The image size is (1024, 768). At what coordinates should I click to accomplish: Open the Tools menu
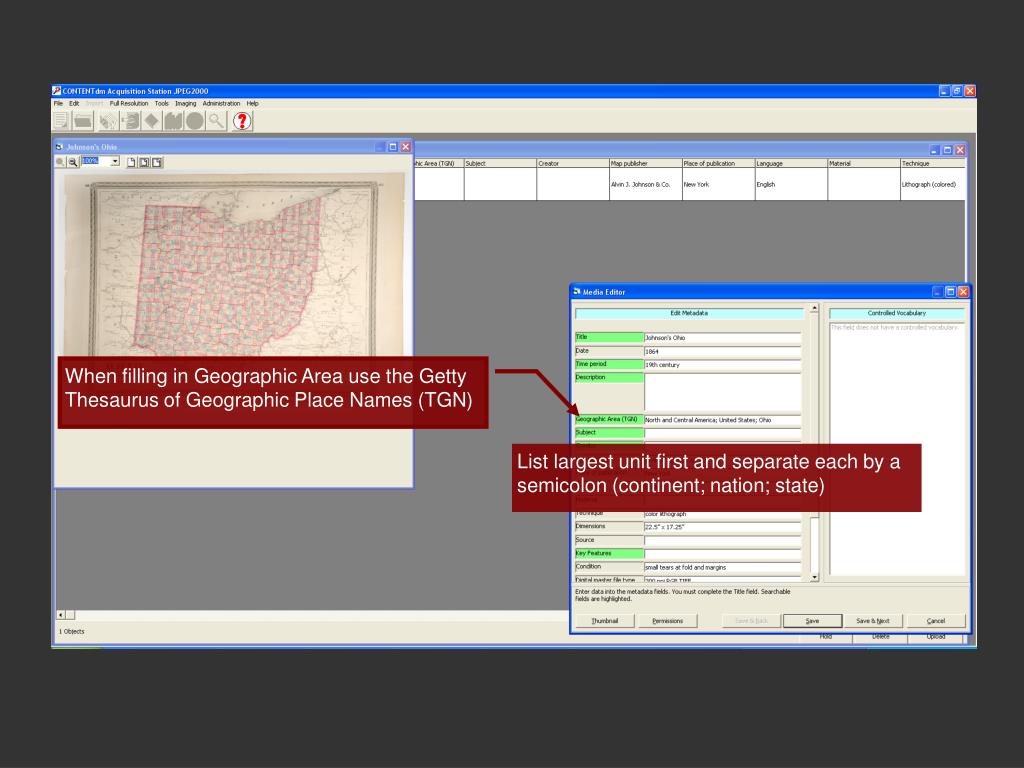(x=161, y=103)
